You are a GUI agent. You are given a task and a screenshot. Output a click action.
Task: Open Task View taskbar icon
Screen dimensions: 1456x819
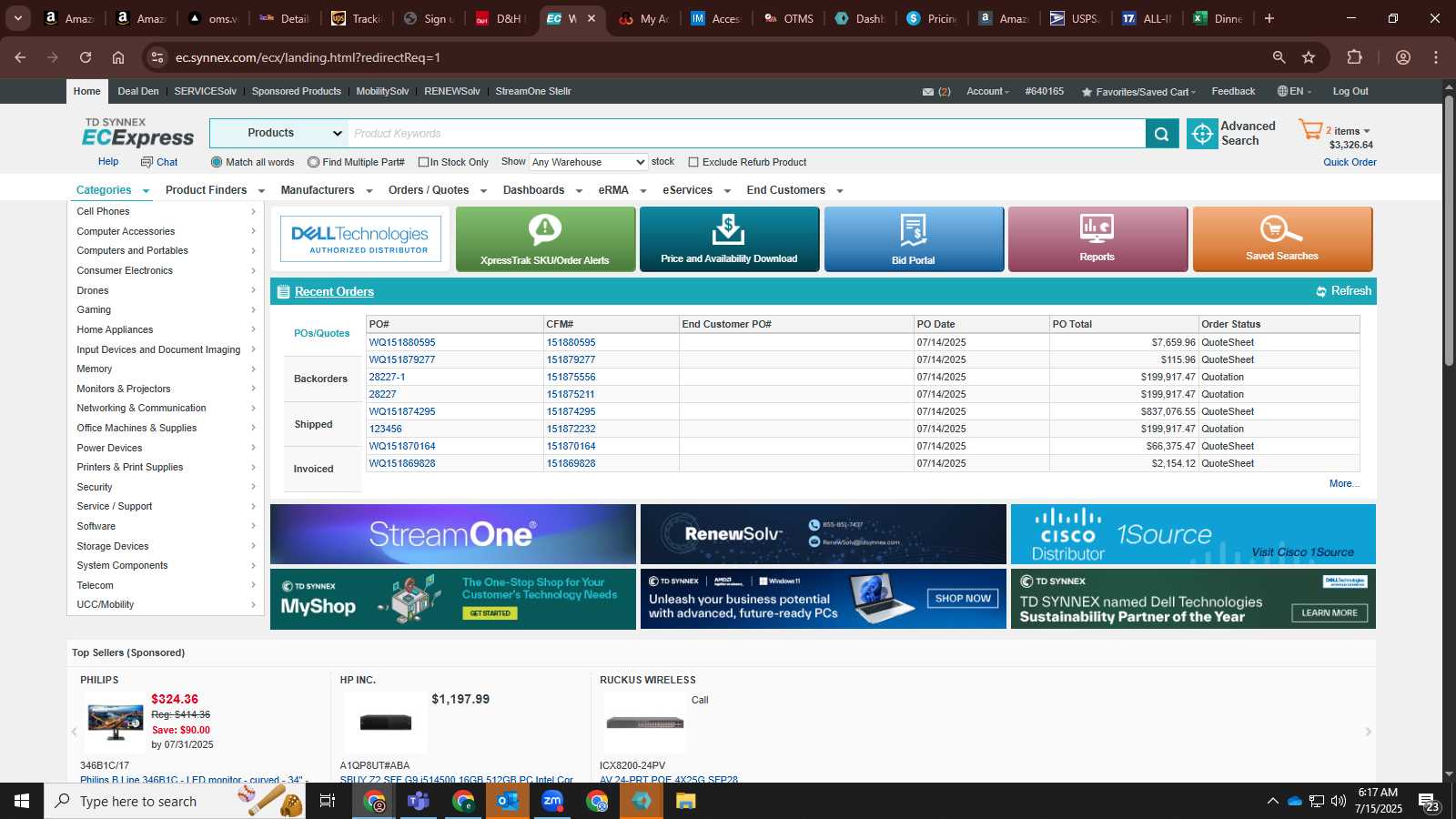(328, 801)
